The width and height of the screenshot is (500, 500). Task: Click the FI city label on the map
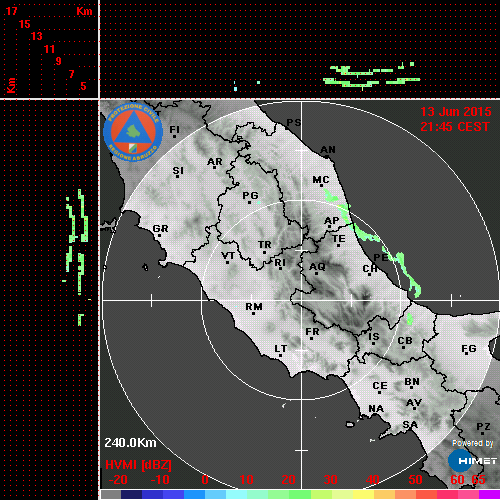point(175,130)
